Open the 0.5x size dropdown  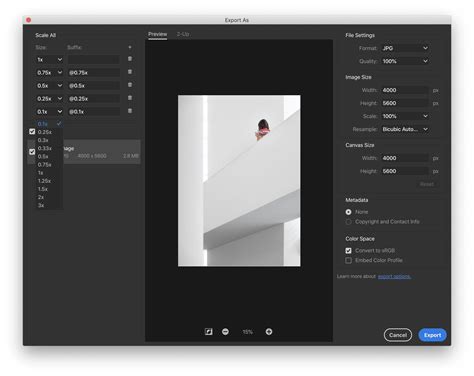(x=49, y=86)
